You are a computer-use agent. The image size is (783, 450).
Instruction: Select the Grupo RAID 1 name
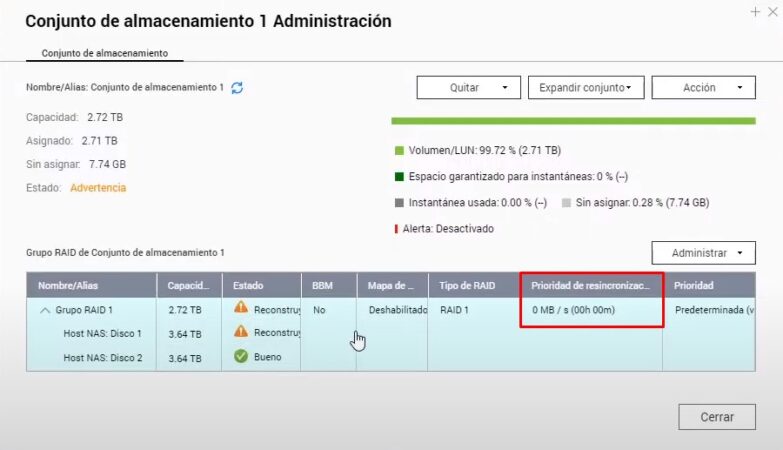84,310
